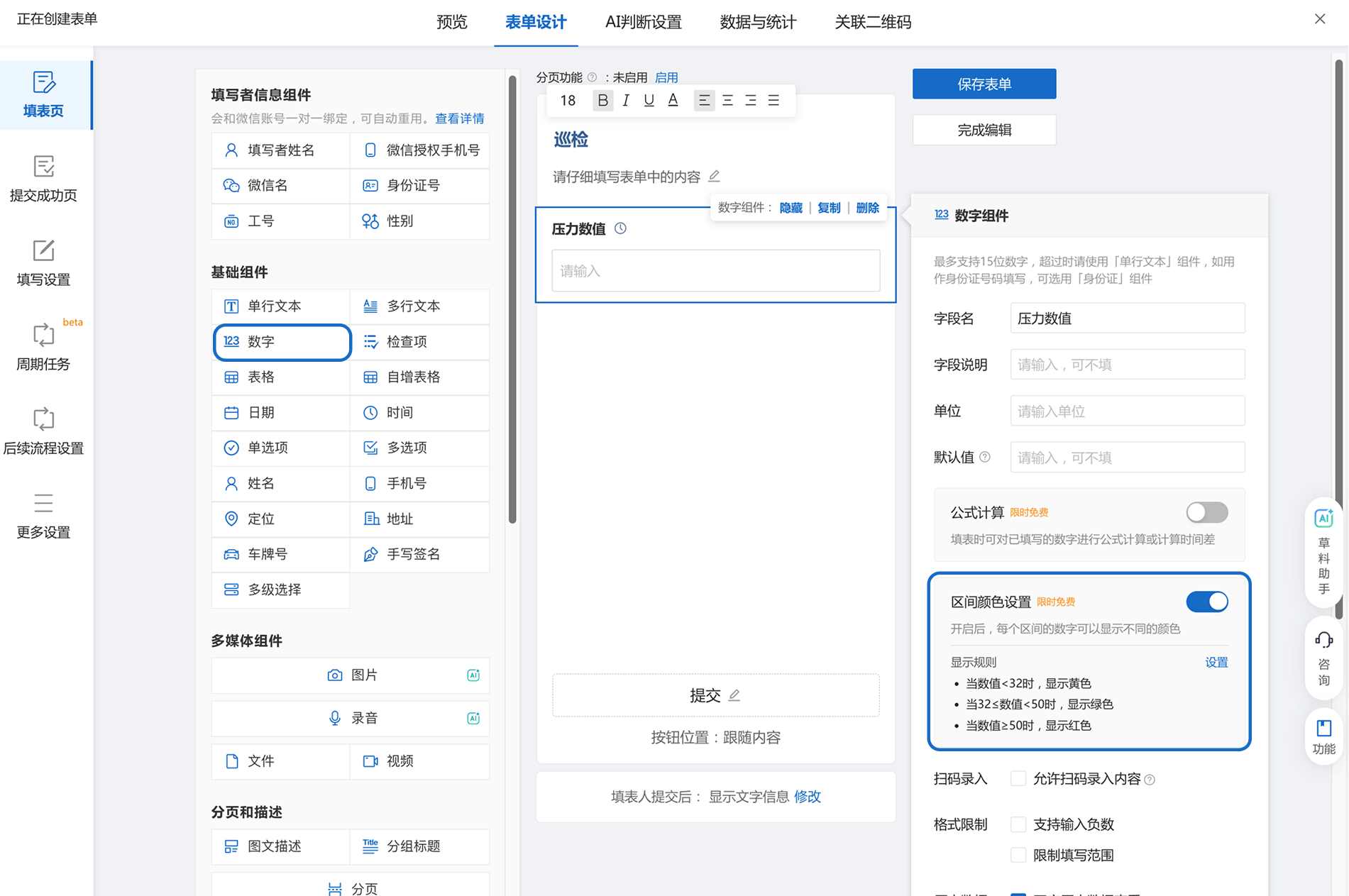Click the 保存表单 button

(x=984, y=84)
